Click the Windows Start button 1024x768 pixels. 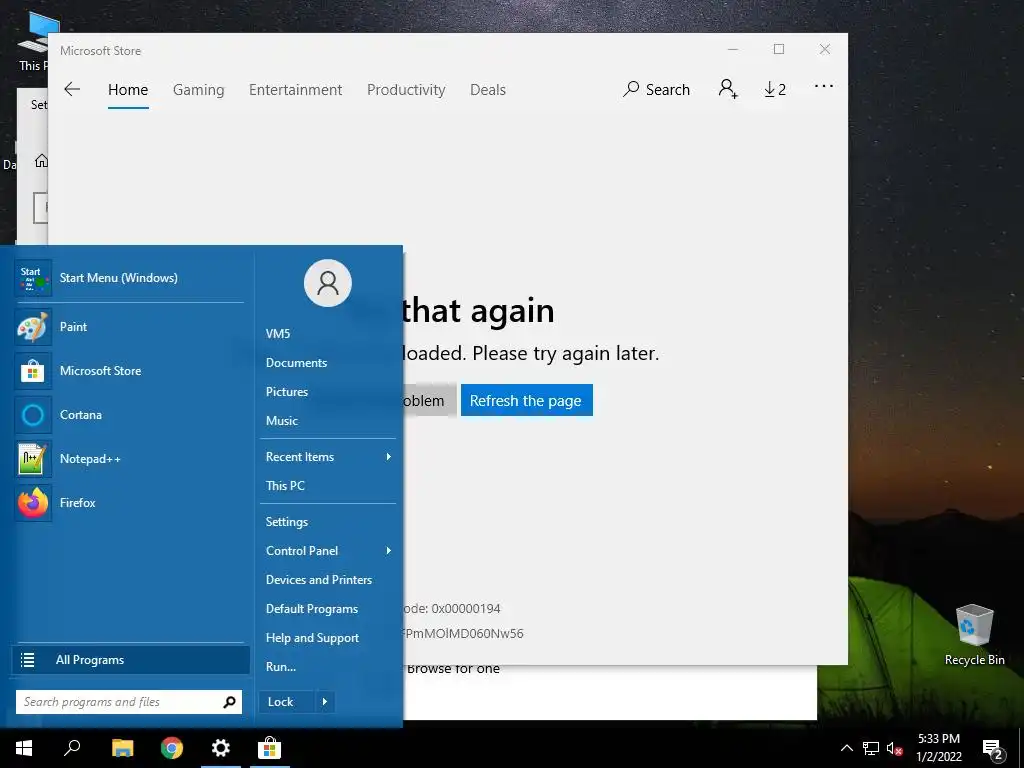coord(24,748)
